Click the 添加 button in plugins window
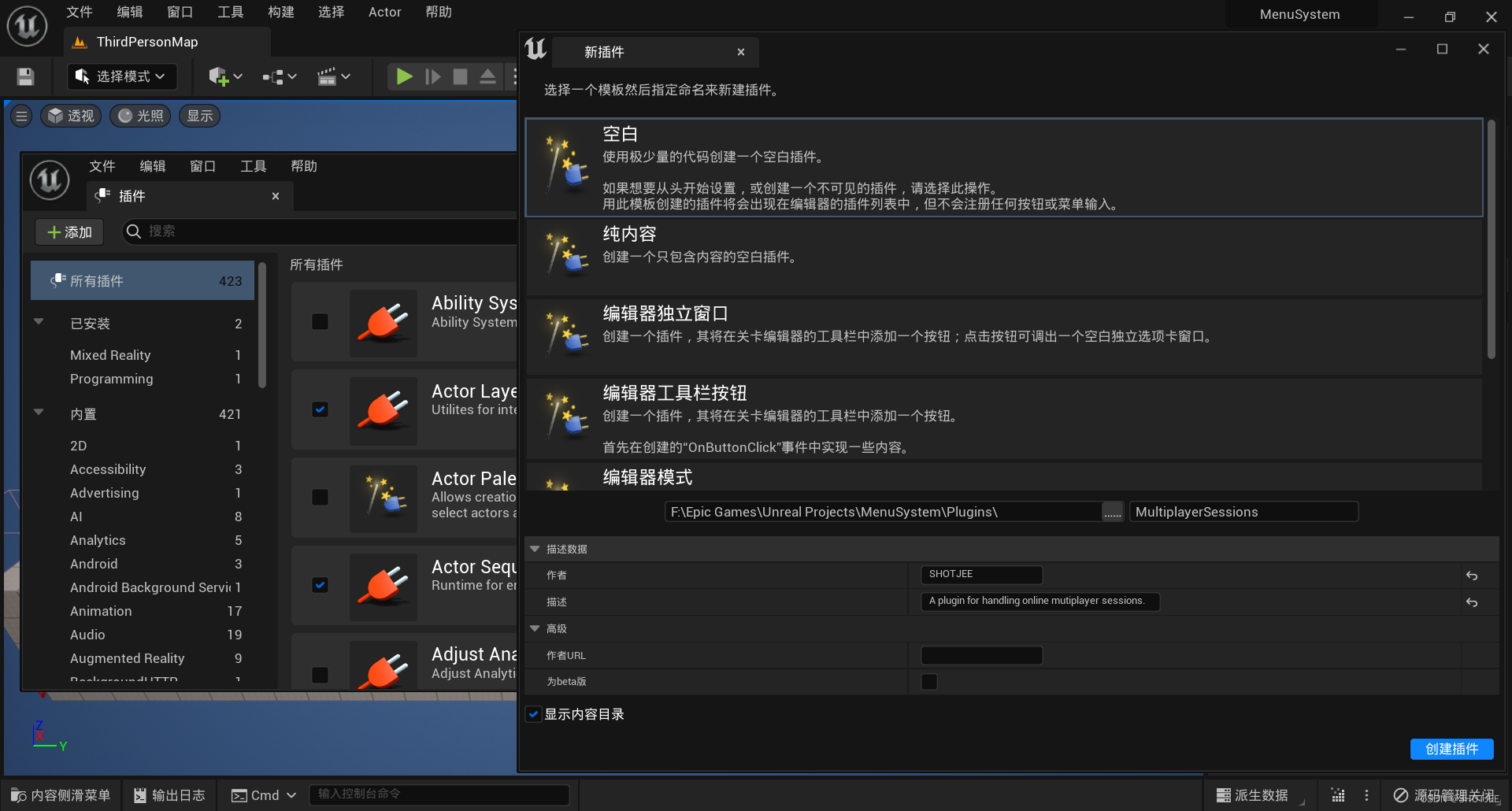This screenshot has width=1512, height=811. click(69, 231)
